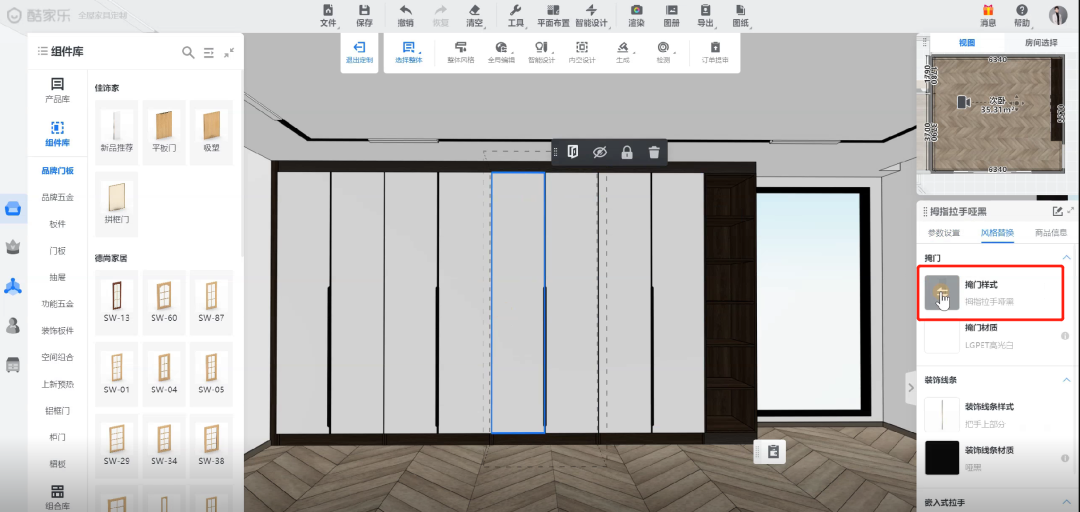Image resolution: width=1080 pixels, height=512 pixels.
Task: Select 平面布置 floor layout icon
Action: click(x=553, y=10)
